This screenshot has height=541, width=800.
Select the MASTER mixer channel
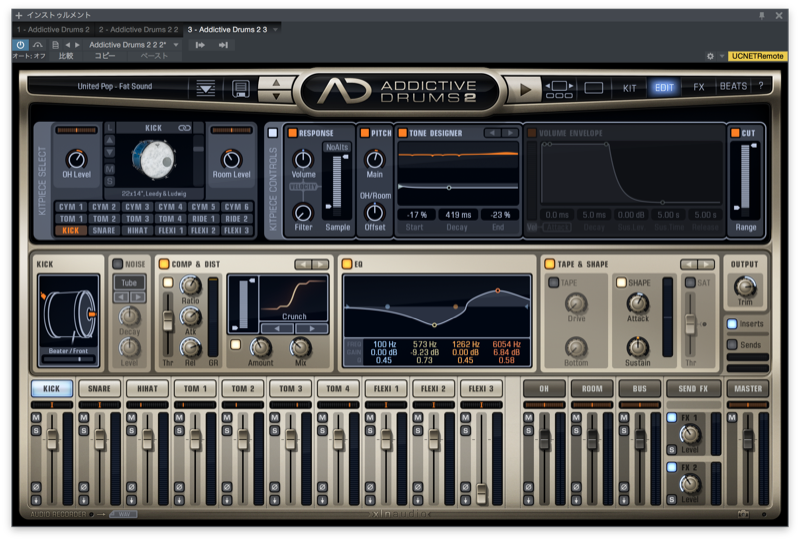tap(748, 389)
